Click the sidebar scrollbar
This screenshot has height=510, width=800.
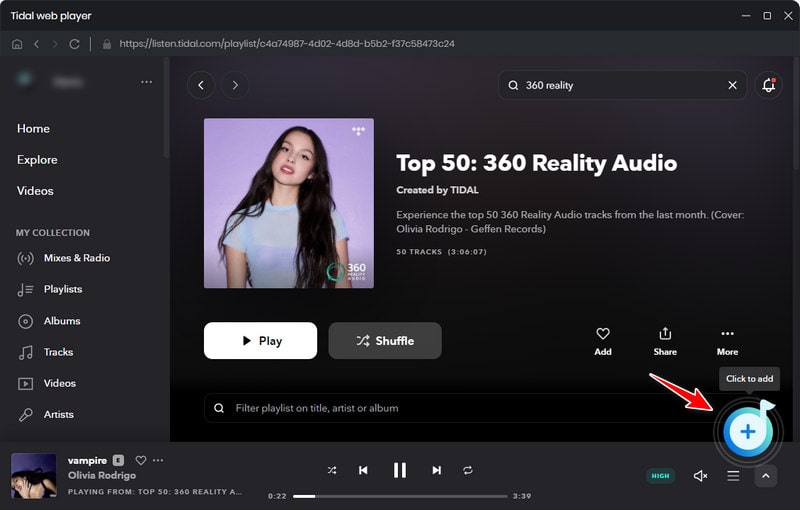coord(166,107)
